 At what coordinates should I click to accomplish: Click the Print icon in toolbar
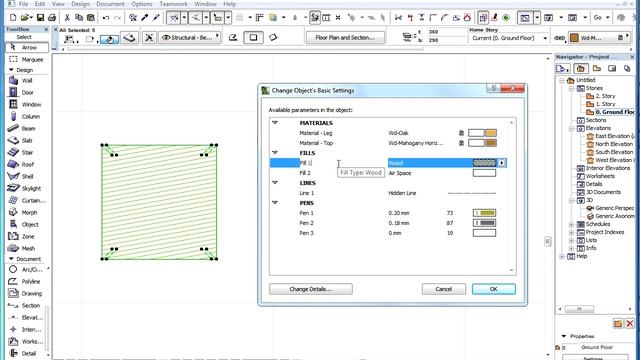pos(52,18)
